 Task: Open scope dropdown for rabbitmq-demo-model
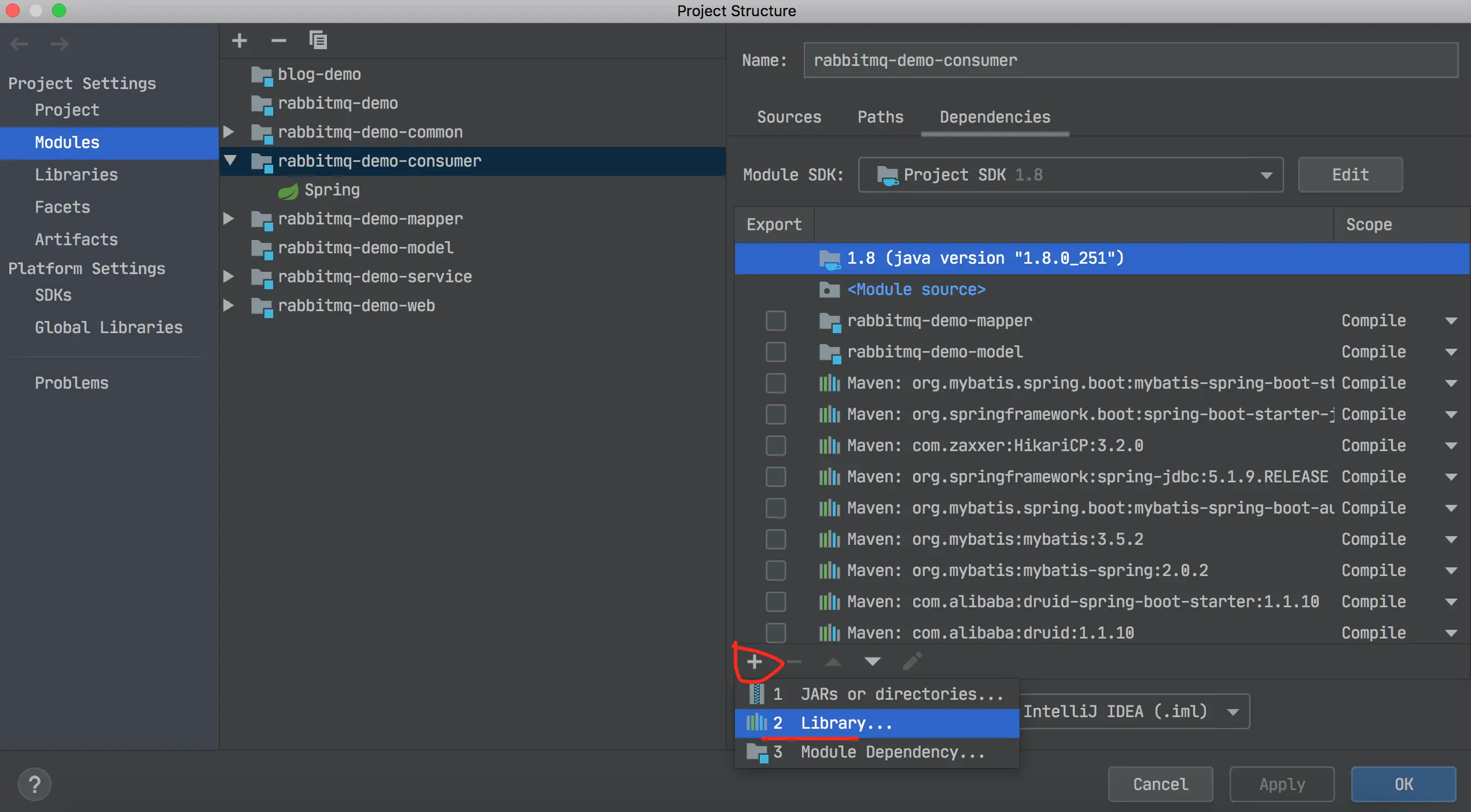pos(1450,352)
